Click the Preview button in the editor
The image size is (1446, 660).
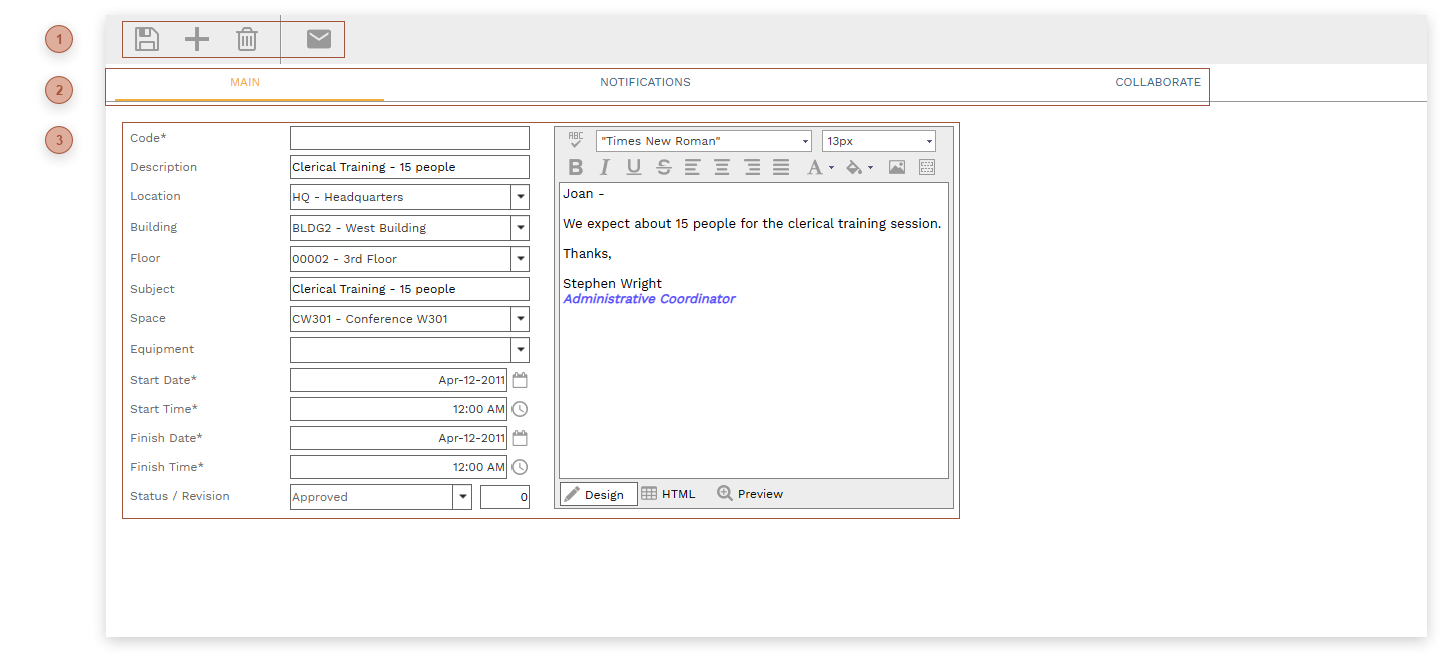(x=750, y=494)
